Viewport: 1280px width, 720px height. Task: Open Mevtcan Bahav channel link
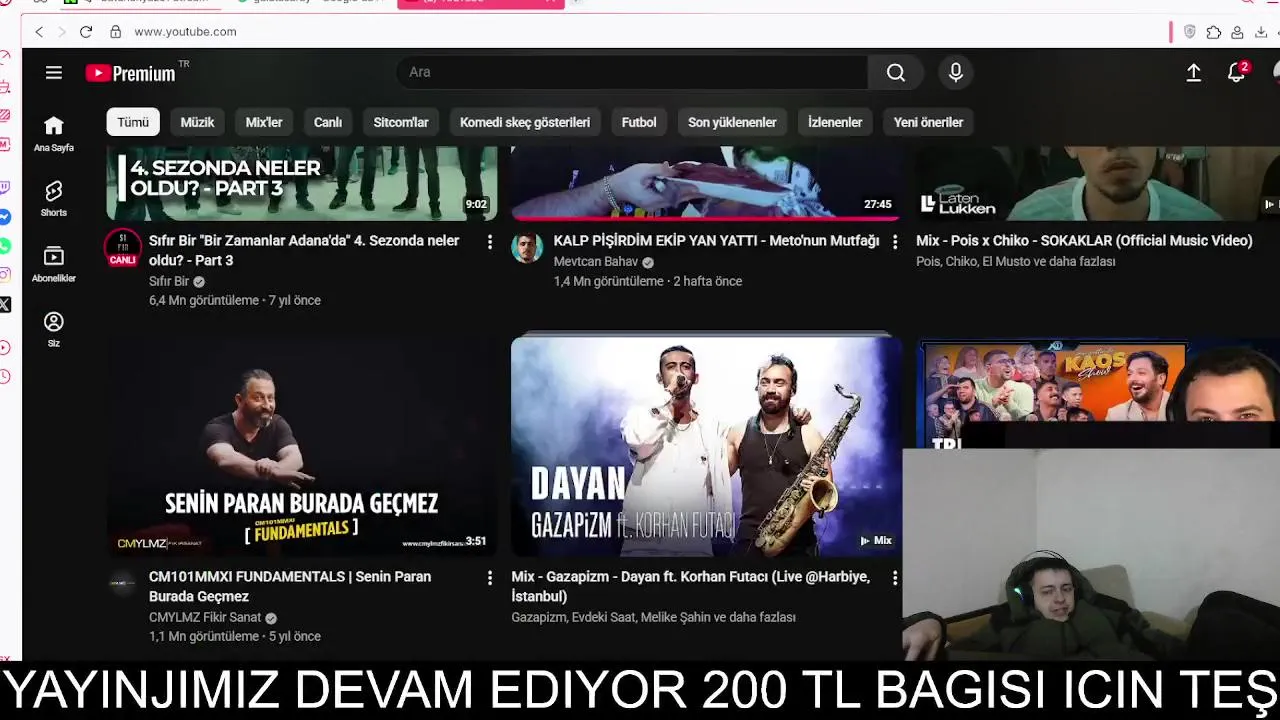click(x=596, y=262)
